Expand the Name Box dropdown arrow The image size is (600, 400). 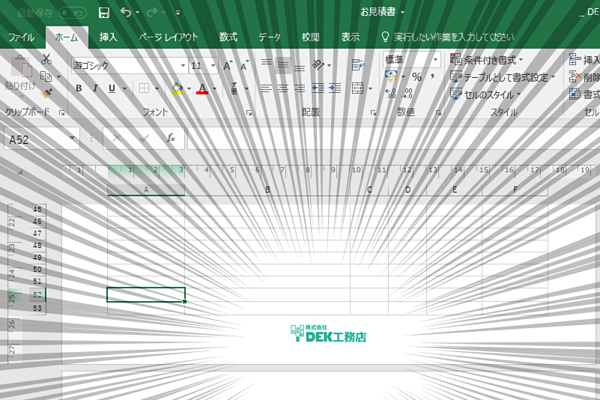point(72,138)
